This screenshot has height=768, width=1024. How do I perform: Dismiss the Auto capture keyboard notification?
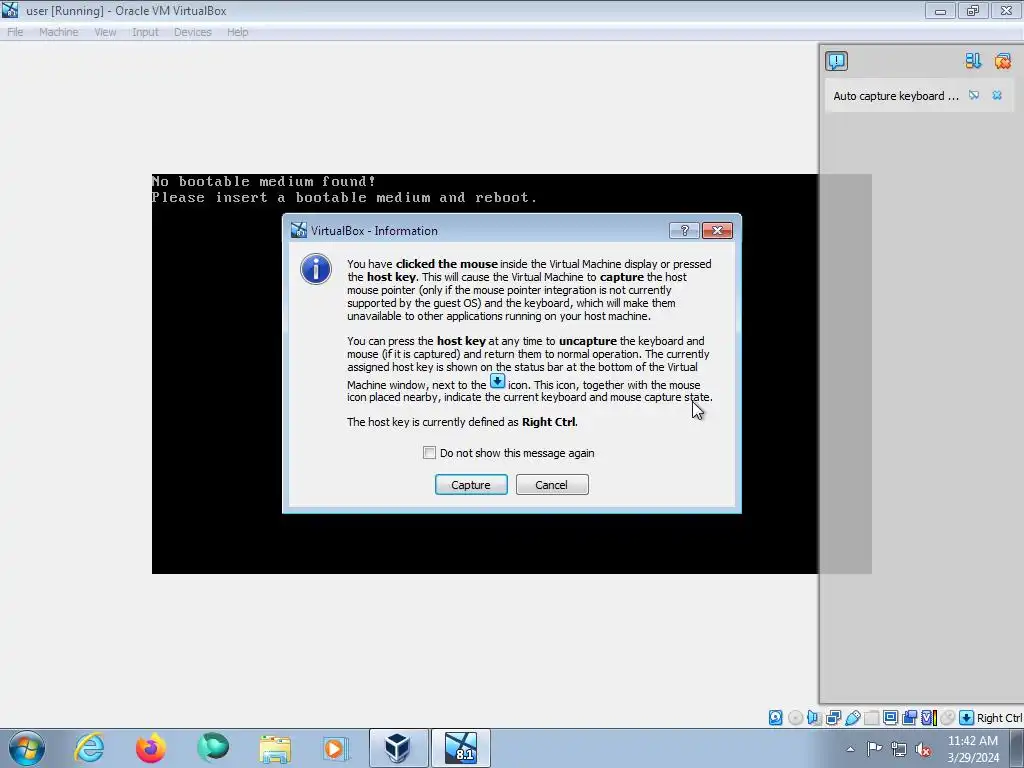coord(997,95)
